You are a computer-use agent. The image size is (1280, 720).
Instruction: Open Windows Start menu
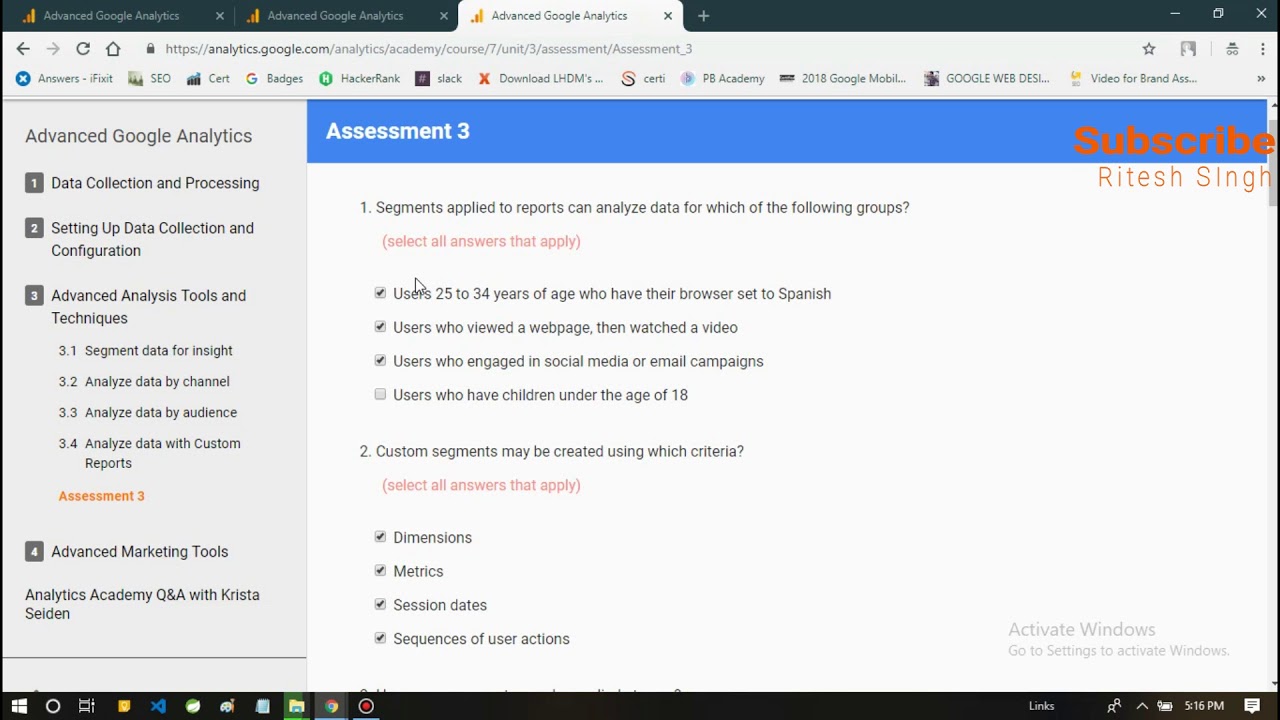click(19, 706)
